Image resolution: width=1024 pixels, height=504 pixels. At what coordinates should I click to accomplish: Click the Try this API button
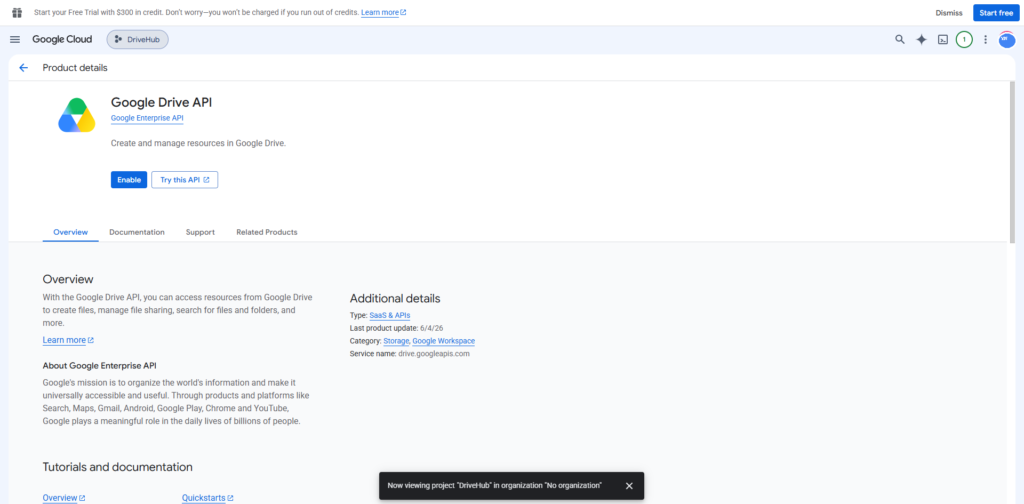(x=185, y=180)
